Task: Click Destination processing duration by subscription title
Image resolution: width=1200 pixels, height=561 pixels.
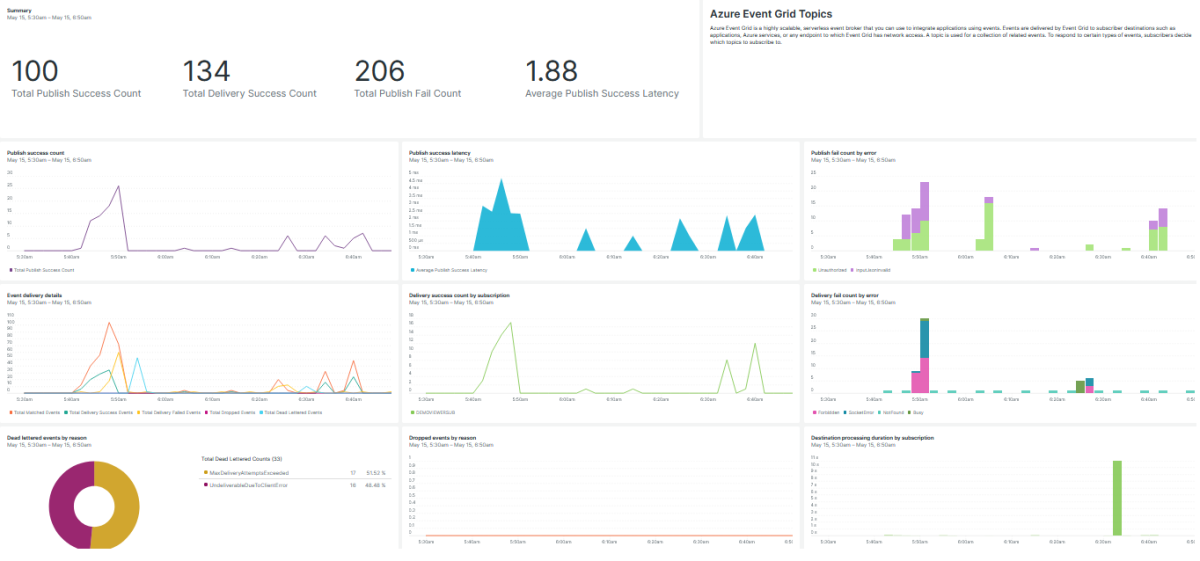Action: click(872, 437)
